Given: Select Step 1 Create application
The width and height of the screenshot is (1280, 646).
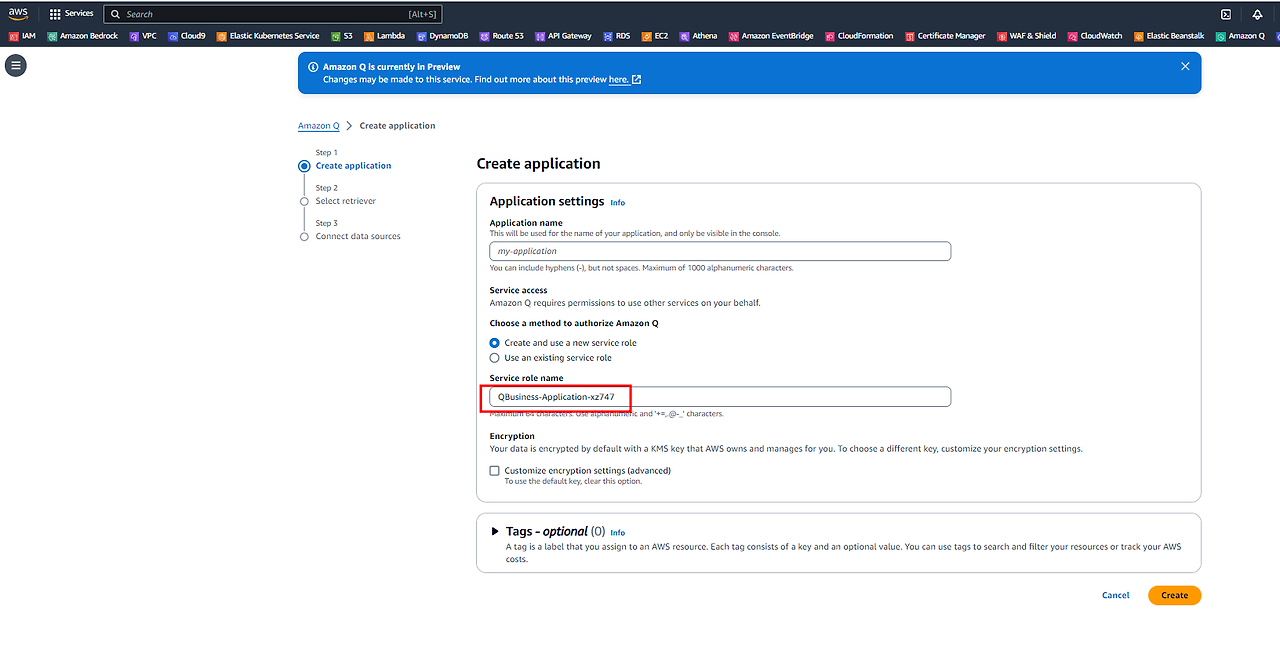Looking at the screenshot, I should 353,166.
